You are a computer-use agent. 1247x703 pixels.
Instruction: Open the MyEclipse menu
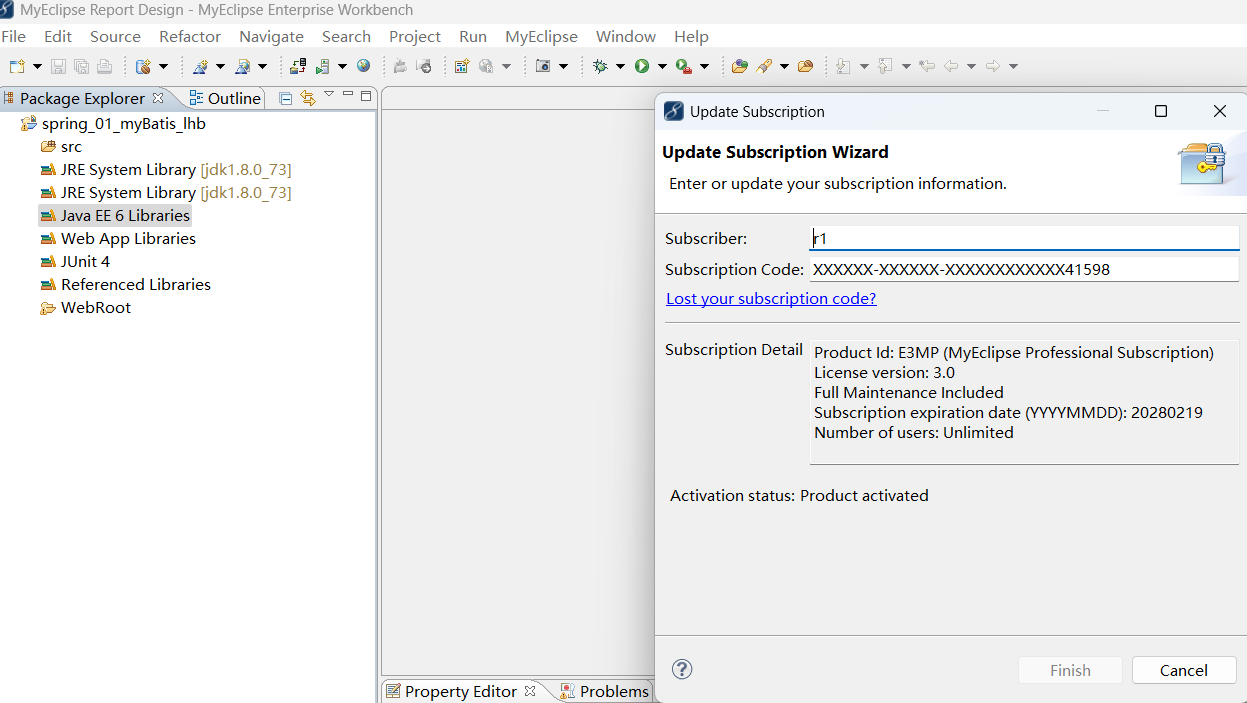click(x=541, y=36)
